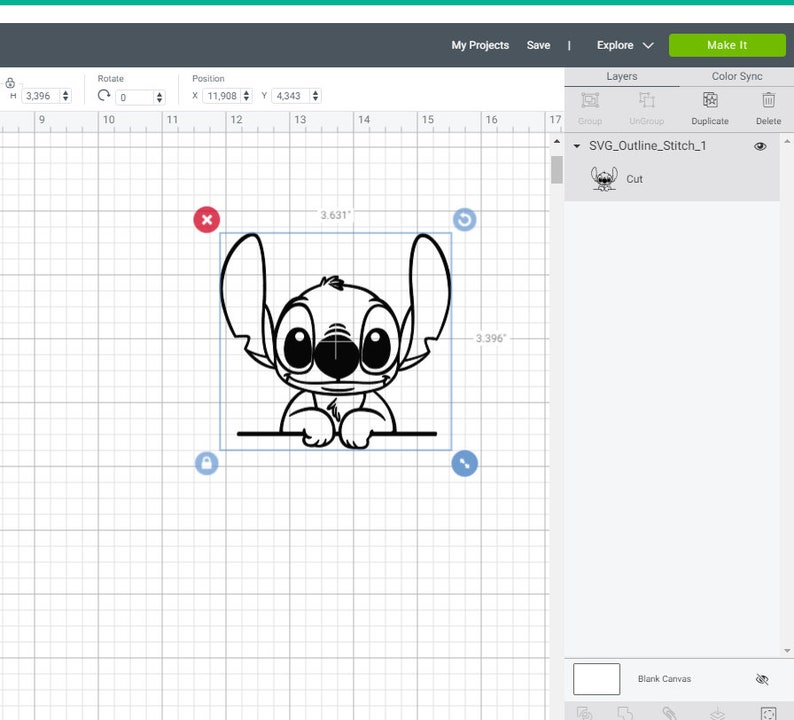The image size is (794, 720).
Task: Click Layers panel scroll up arrow
Action: pyautogui.click(x=787, y=141)
